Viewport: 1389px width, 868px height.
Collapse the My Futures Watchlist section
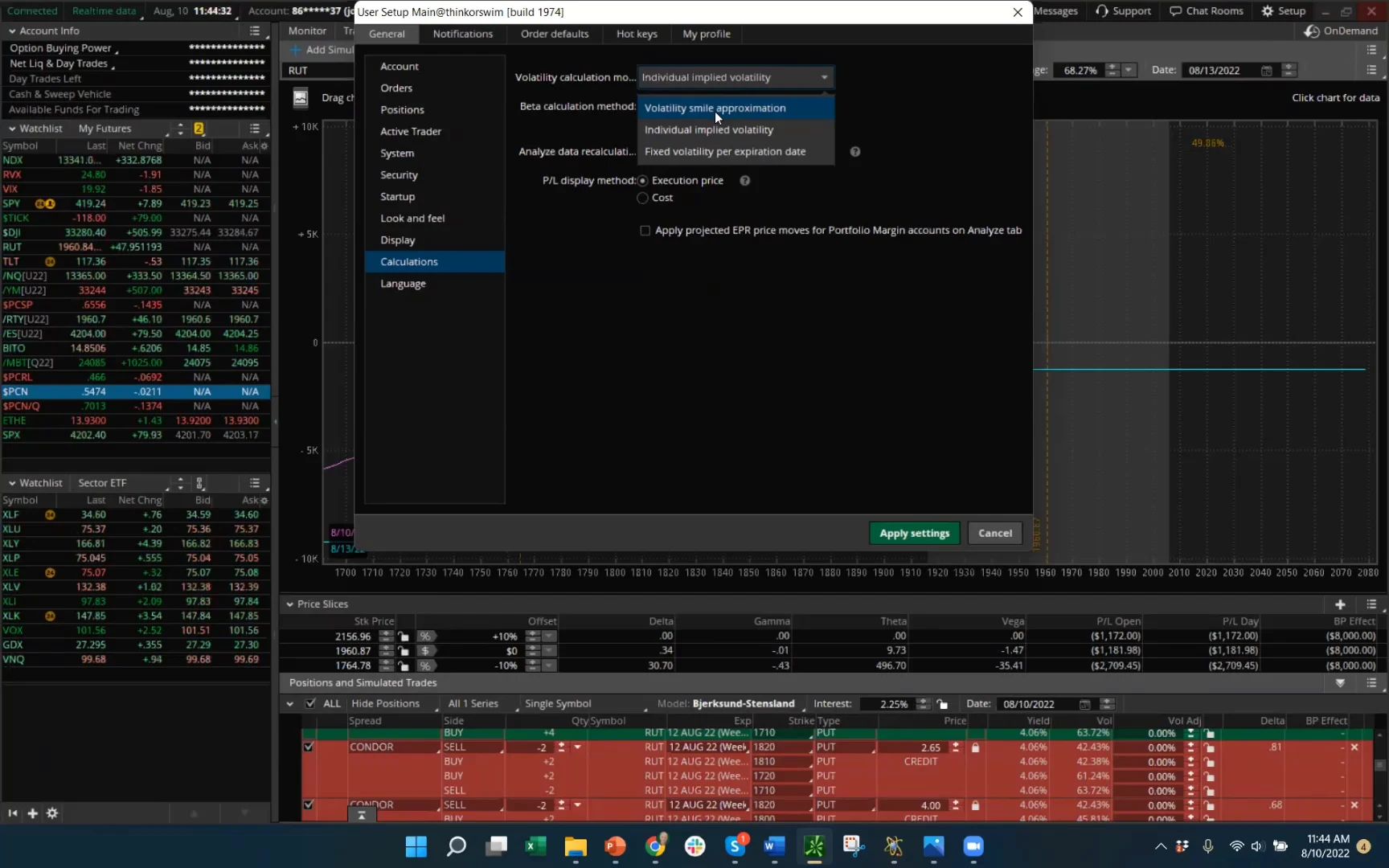pos(12,129)
